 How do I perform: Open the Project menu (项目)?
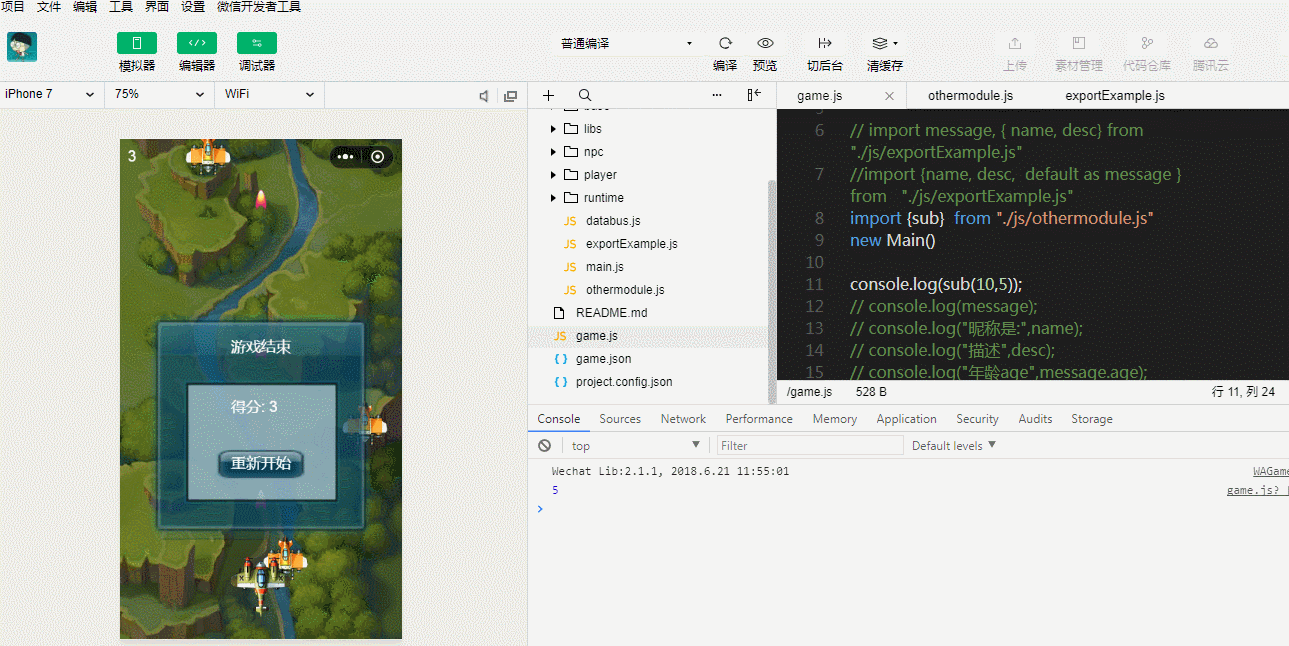[13, 7]
